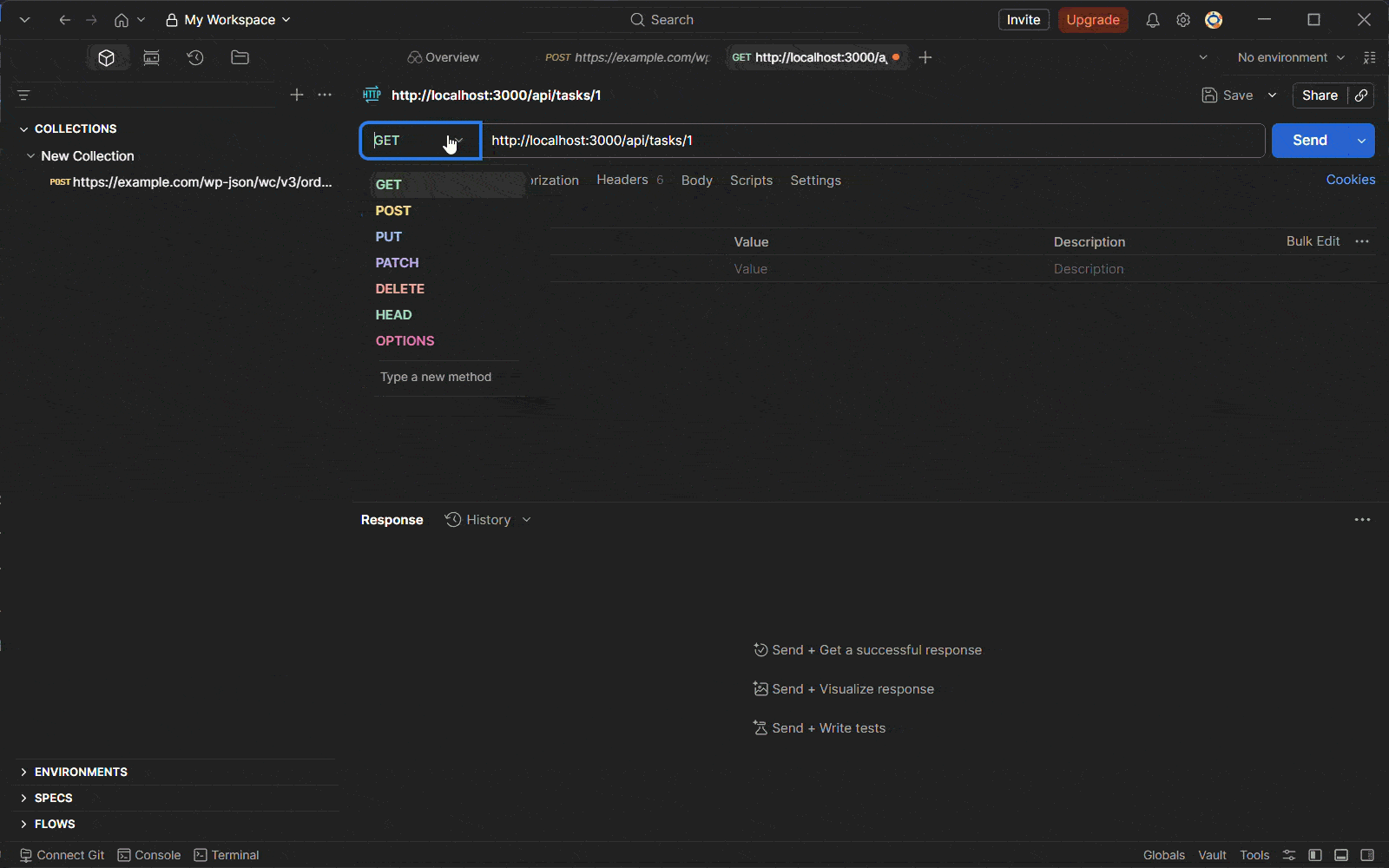
Task: Select POST from the method list
Action: 393,211
